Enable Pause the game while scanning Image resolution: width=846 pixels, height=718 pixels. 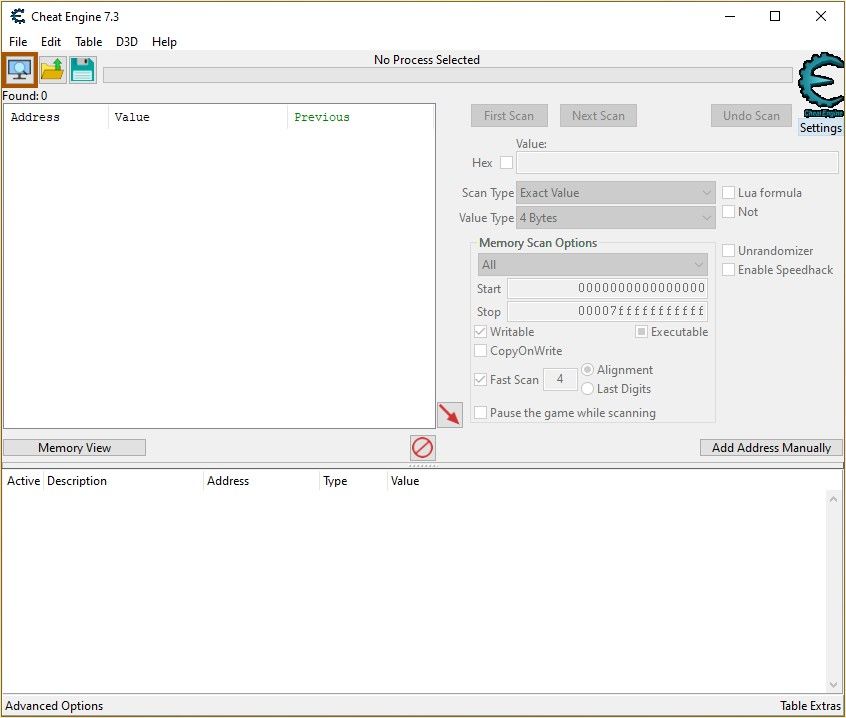[x=480, y=412]
